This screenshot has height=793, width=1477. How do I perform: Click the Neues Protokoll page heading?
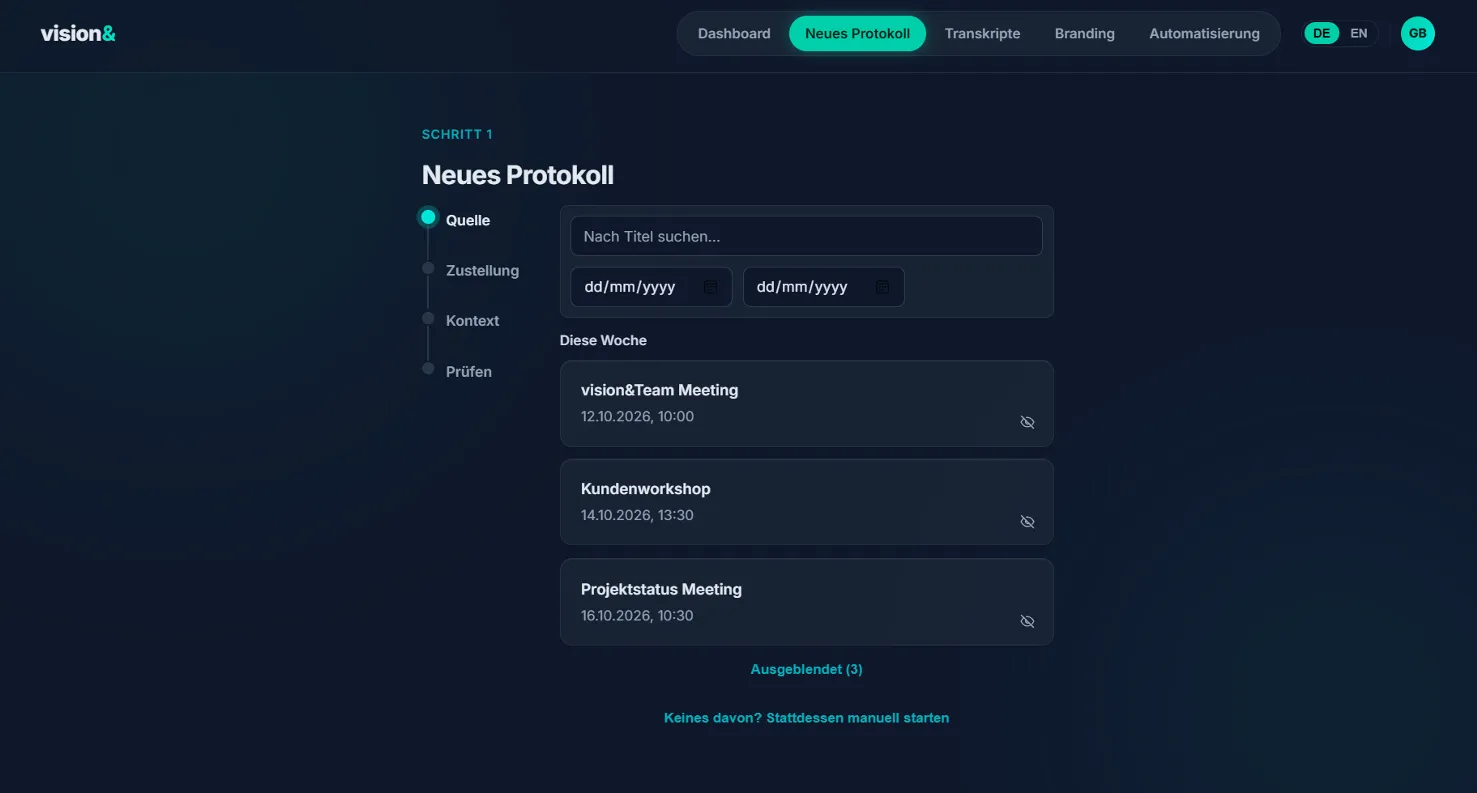pyautogui.click(x=518, y=175)
